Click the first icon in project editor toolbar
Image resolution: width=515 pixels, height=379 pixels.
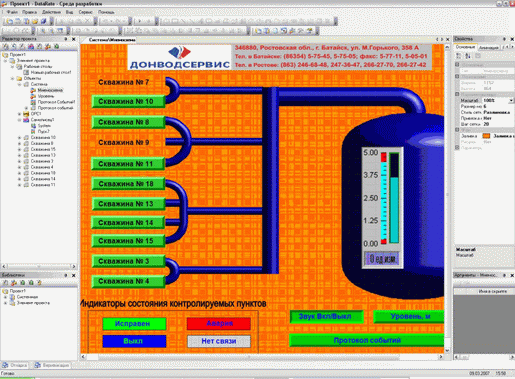(6, 46)
